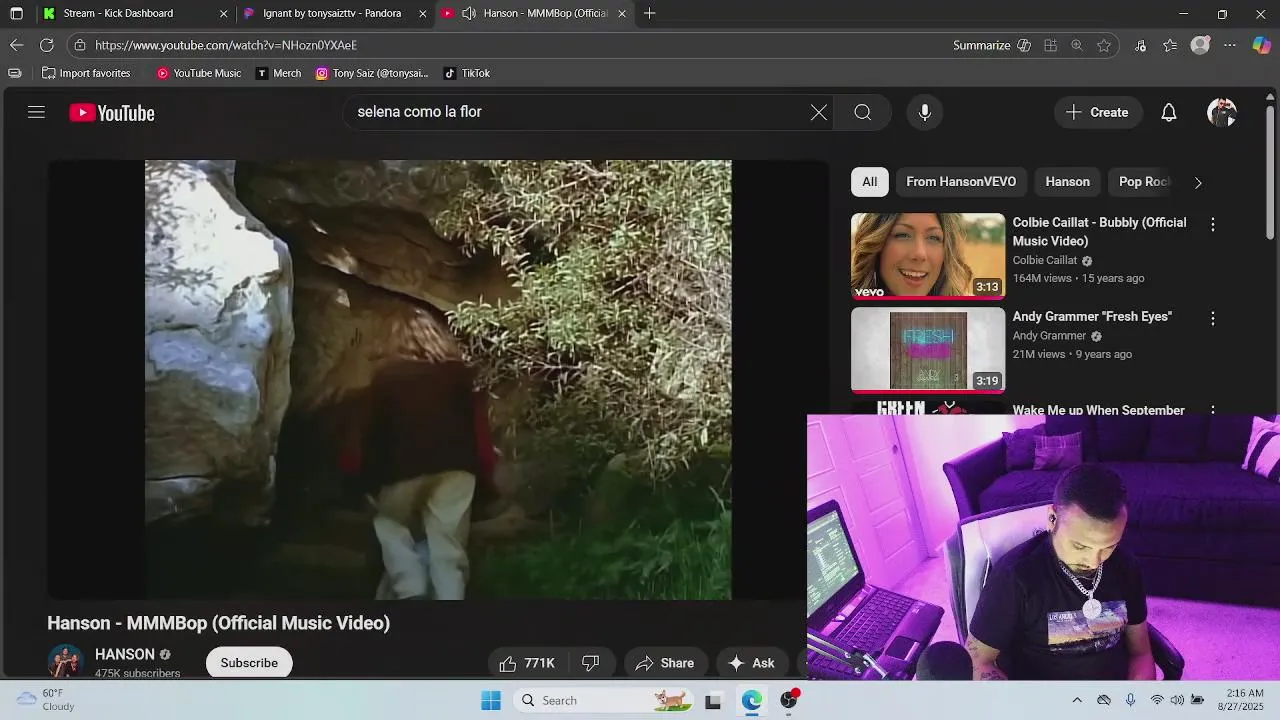
Task: Dislike the MMMBop video
Action: [591, 663]
